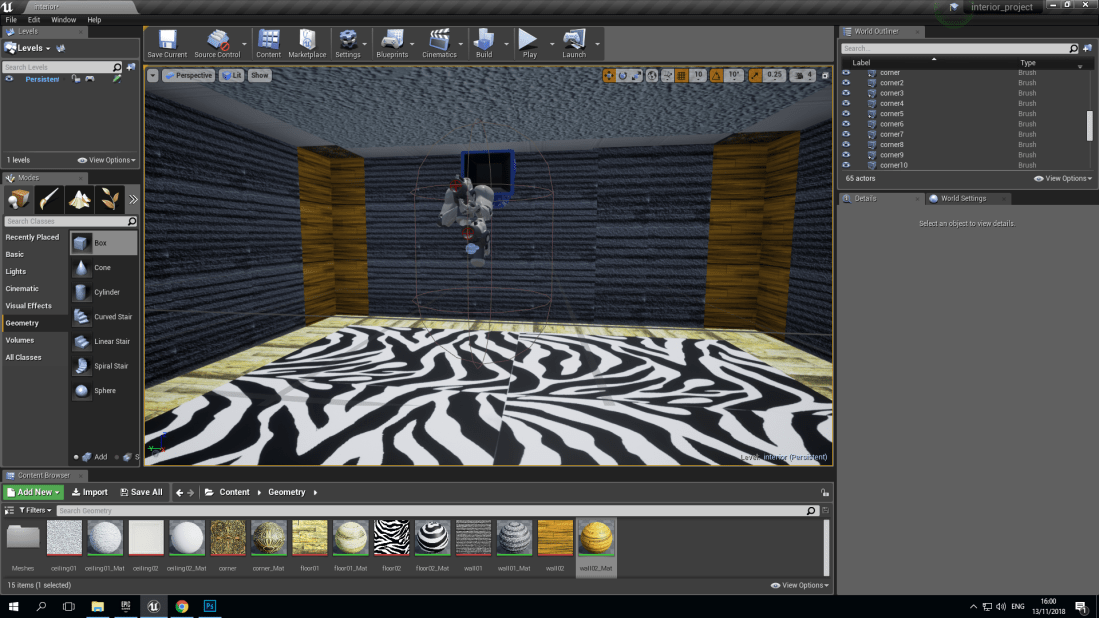Set camera speed value in viewport toolbar

[809, 75]
